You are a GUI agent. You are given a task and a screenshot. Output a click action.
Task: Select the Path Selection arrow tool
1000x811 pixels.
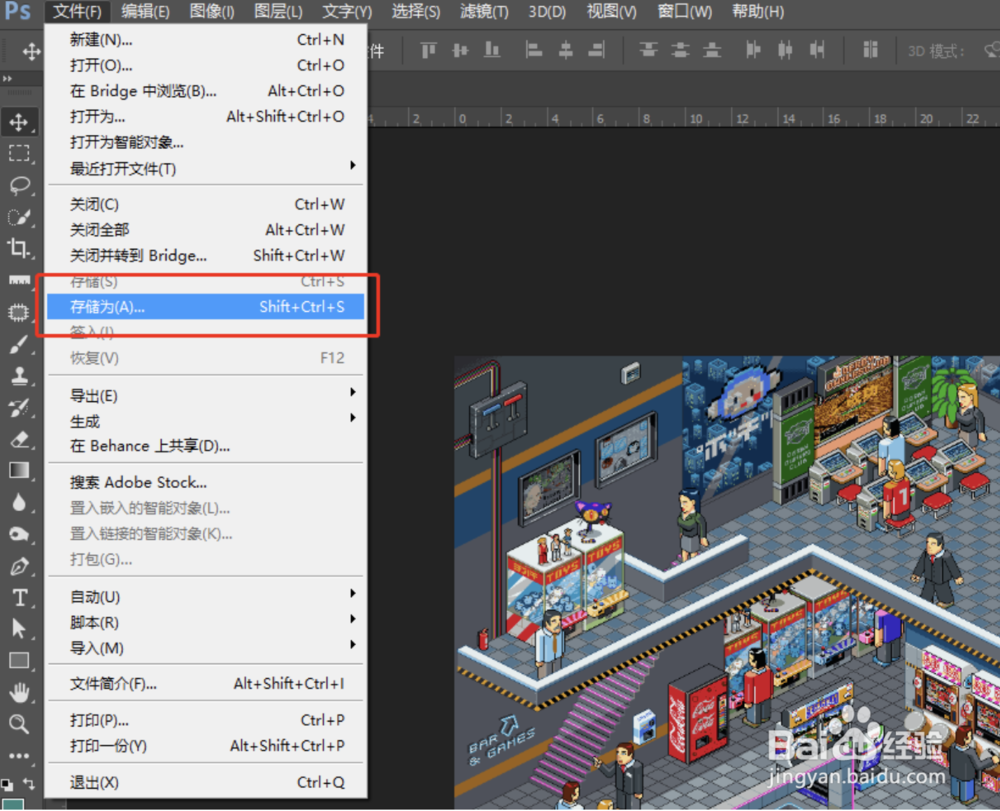click(19, 629)
